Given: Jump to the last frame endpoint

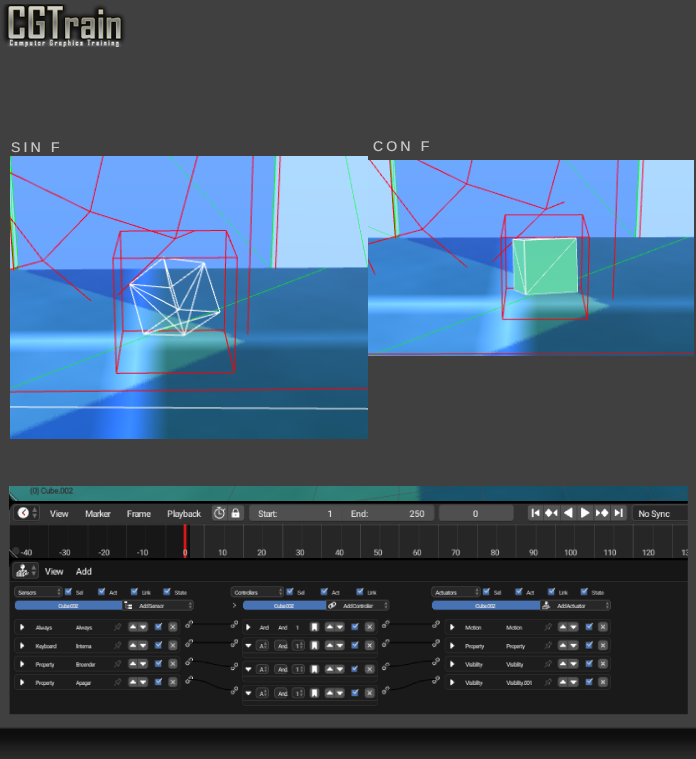Looking at the screenshot, I should click(x=619, y=513).
